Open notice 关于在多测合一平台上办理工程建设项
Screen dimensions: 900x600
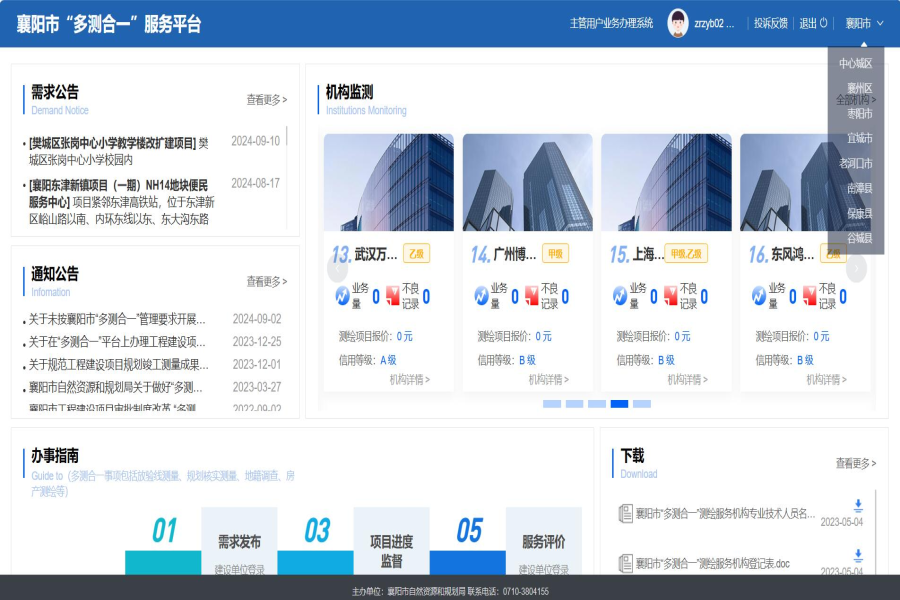pyautogui.click(x=117, y=342)
